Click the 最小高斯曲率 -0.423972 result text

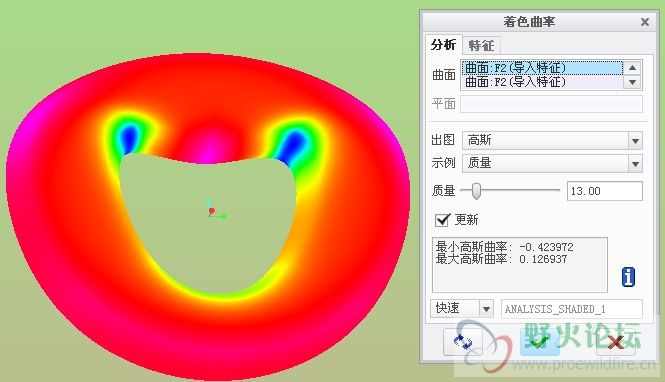coord(505,247)
